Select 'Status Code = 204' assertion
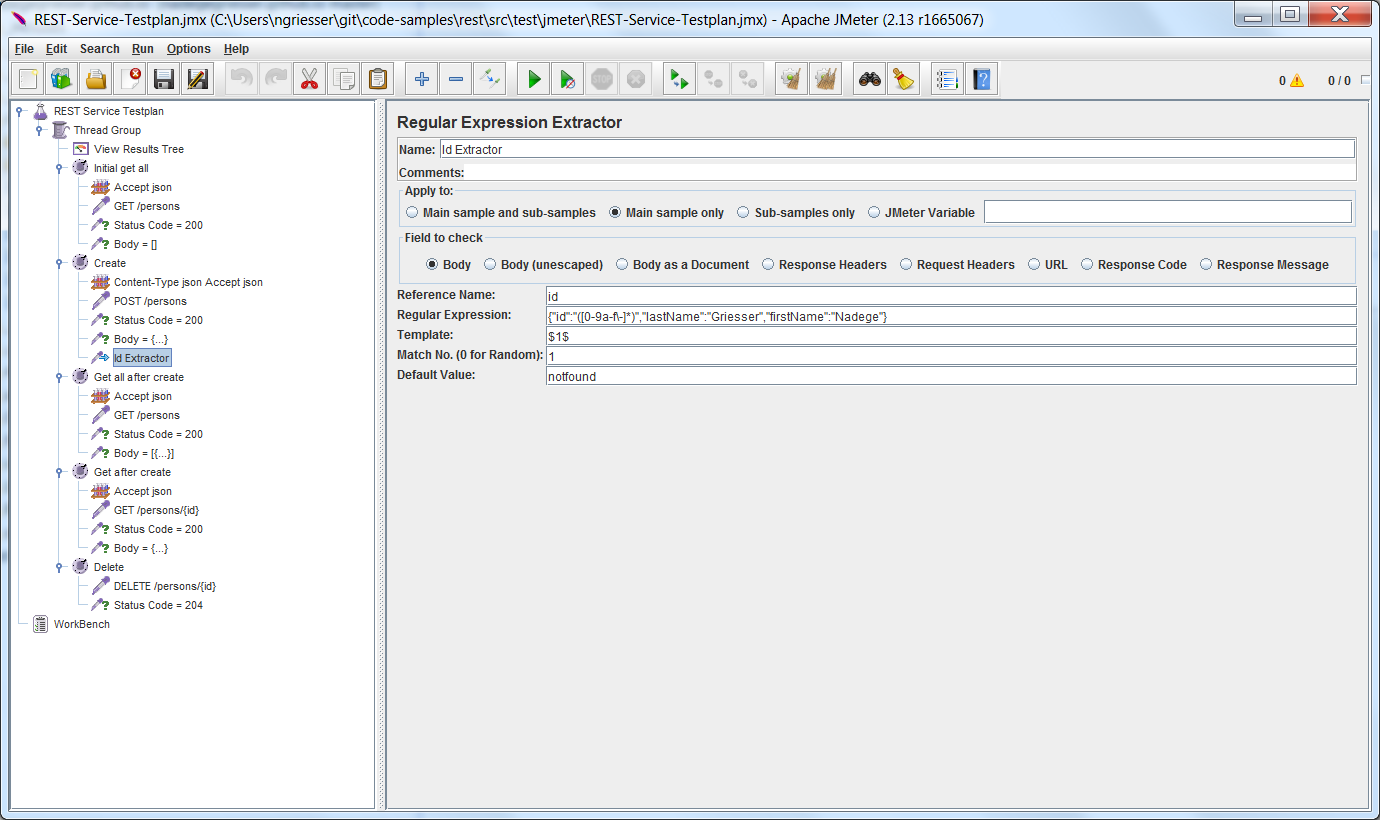 tap(158, 605)
